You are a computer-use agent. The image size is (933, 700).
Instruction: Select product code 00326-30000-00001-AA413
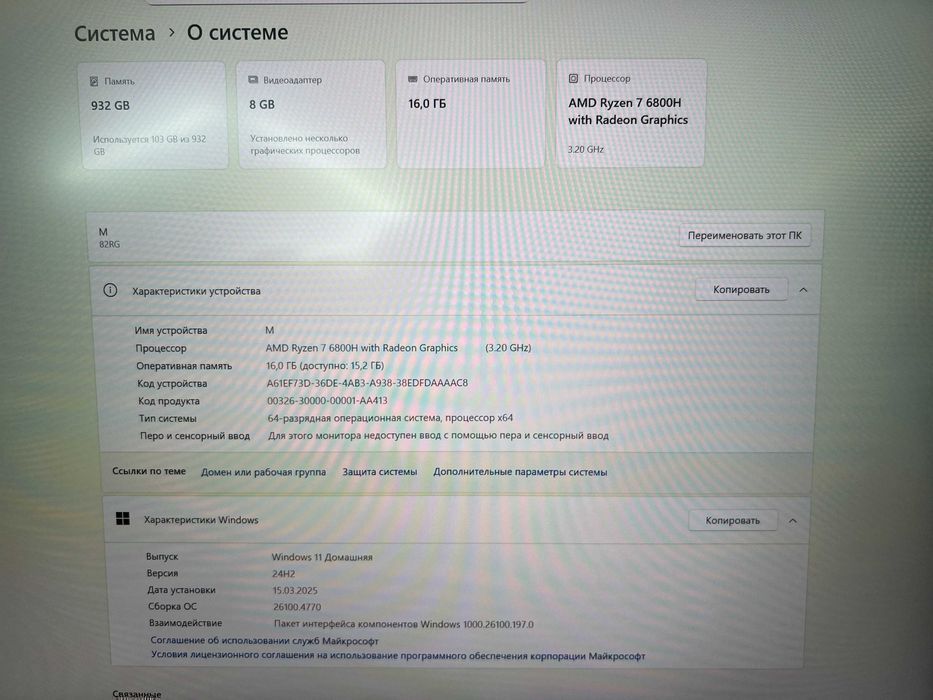[327, 401]
